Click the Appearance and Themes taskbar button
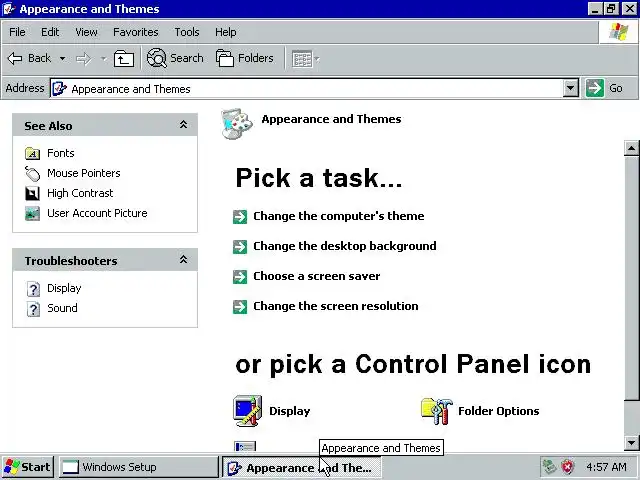640x480 pixels. click(302, 468)
